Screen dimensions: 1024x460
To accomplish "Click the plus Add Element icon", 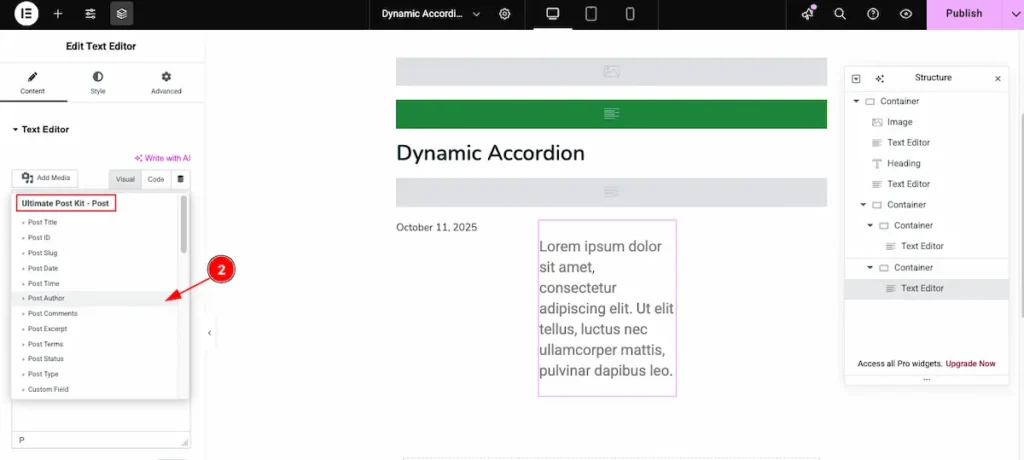I will 58,14.
